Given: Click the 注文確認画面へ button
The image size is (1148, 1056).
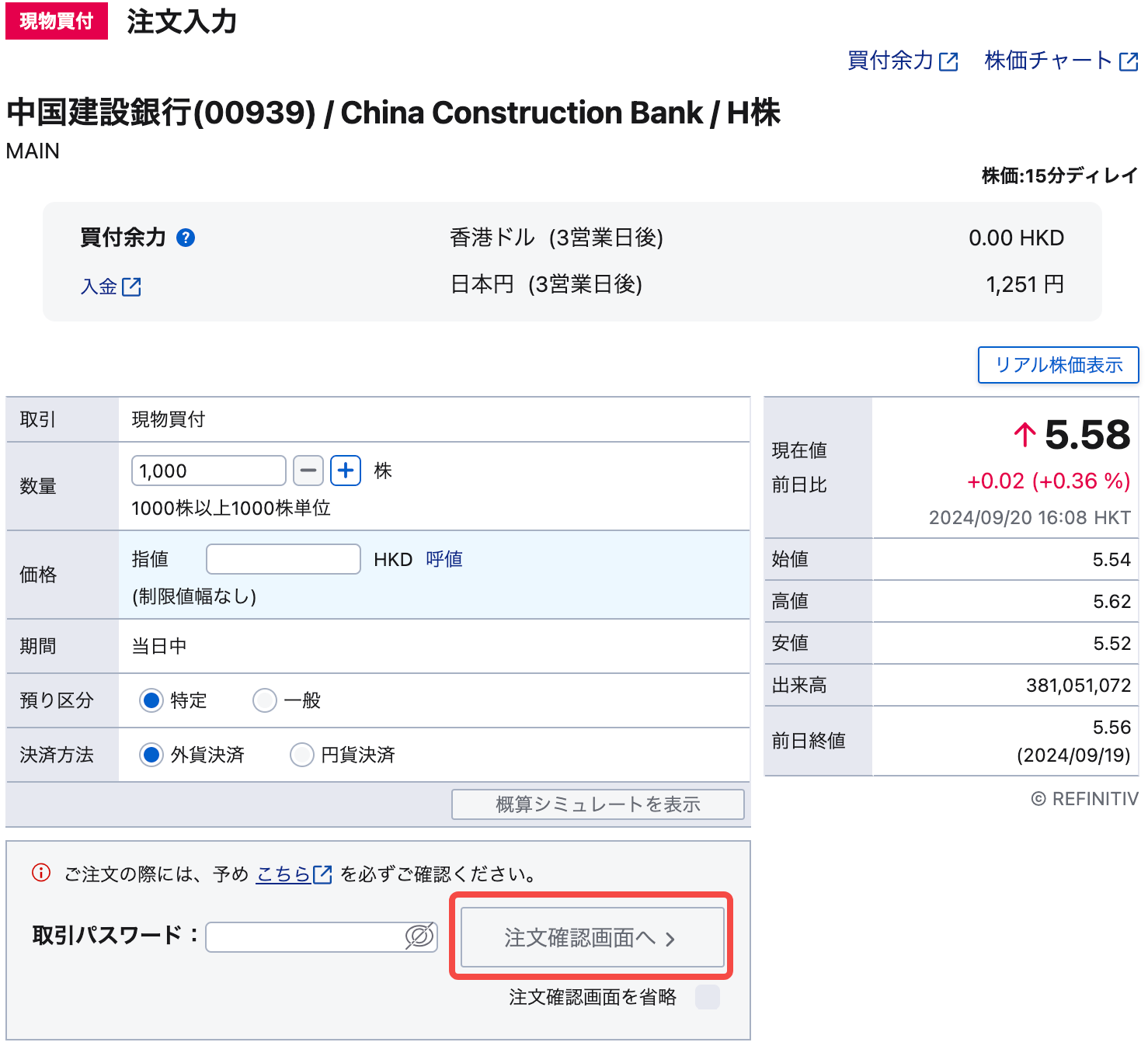Looking at the screenshot, I should pos(593,938).
